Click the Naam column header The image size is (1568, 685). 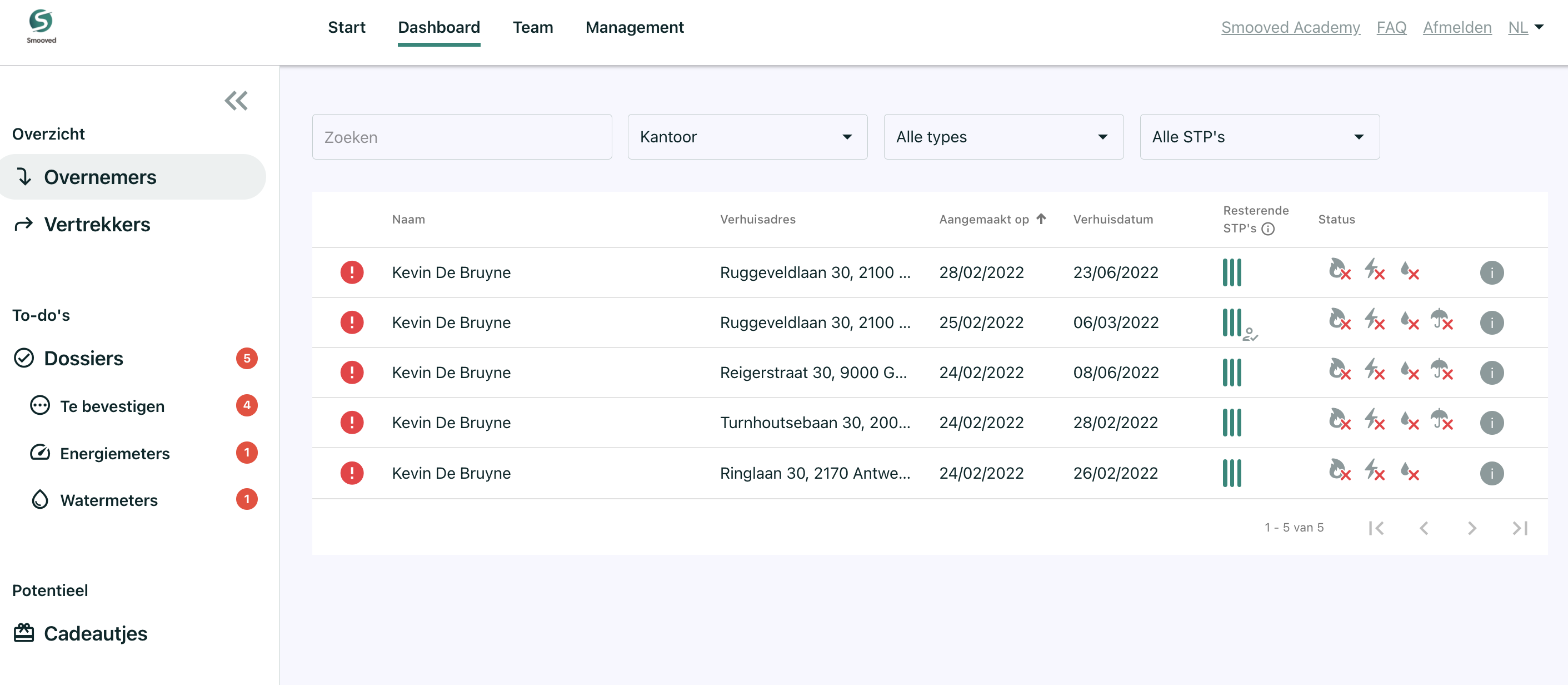coord(408,219)
